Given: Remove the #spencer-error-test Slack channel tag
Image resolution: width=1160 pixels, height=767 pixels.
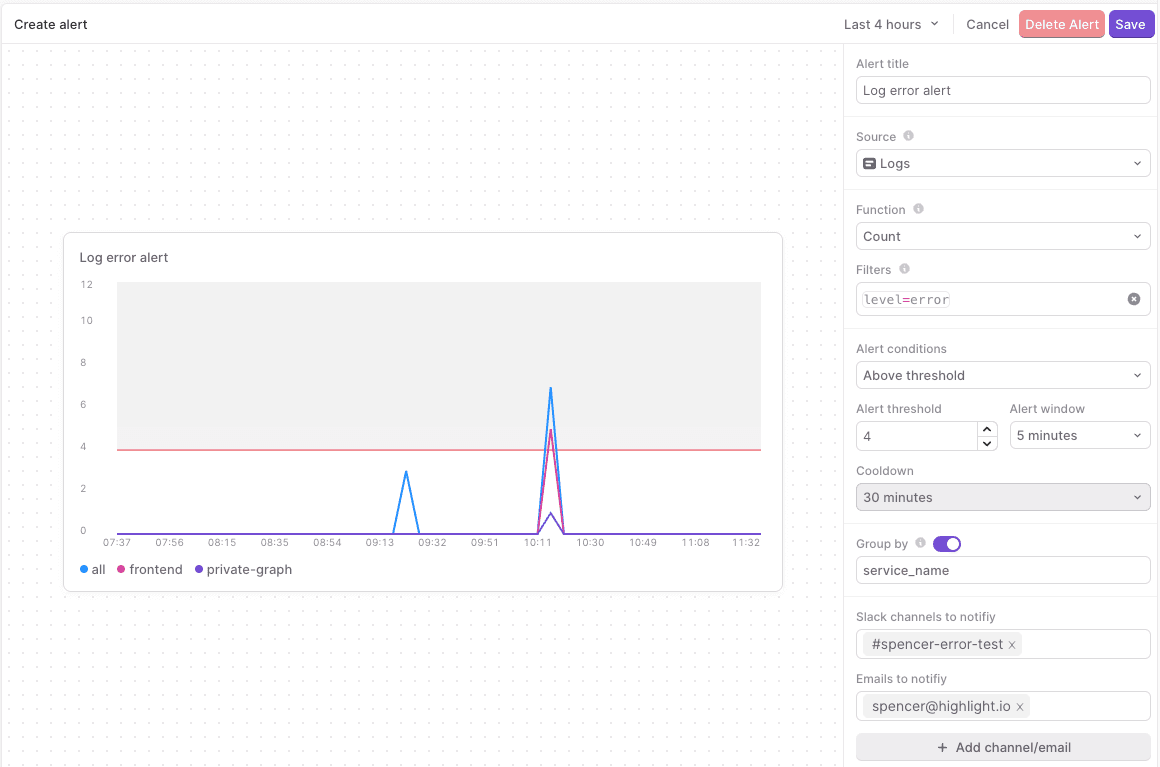Looking at the screenshot, I should [x=1012, y=645].
